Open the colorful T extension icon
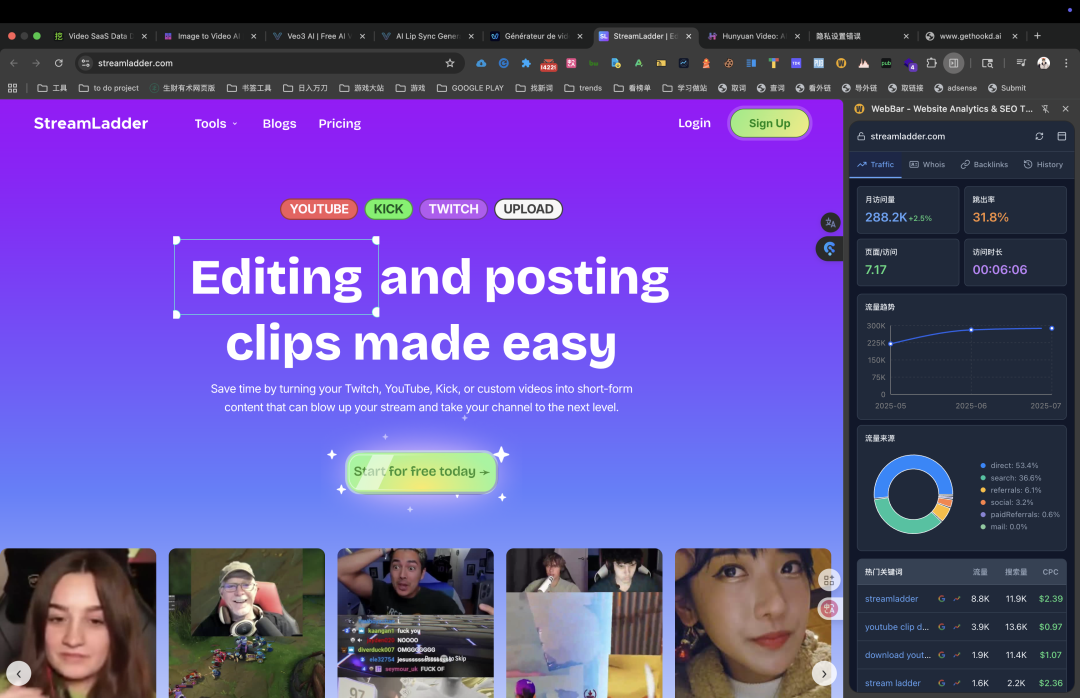The width and height of the screenshot is (1080, 698). click(773, 63)
